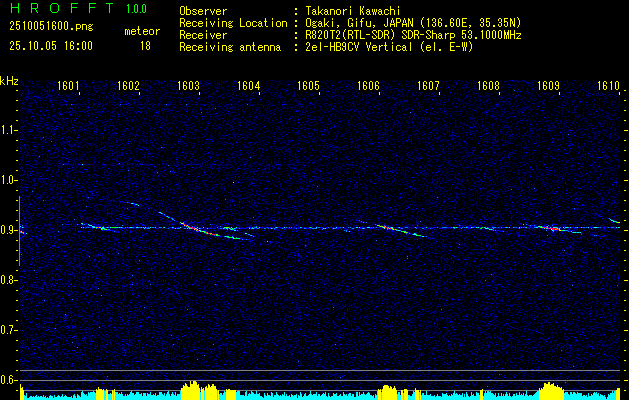The image size is (629, 400).
Task: Click the meteor count value 18
Action: 145,46
